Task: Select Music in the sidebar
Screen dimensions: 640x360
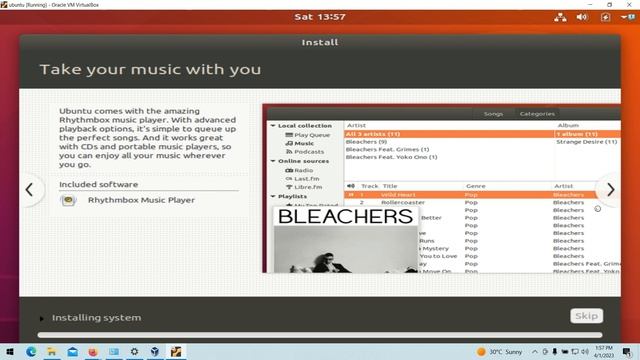Action: (300, 143)
